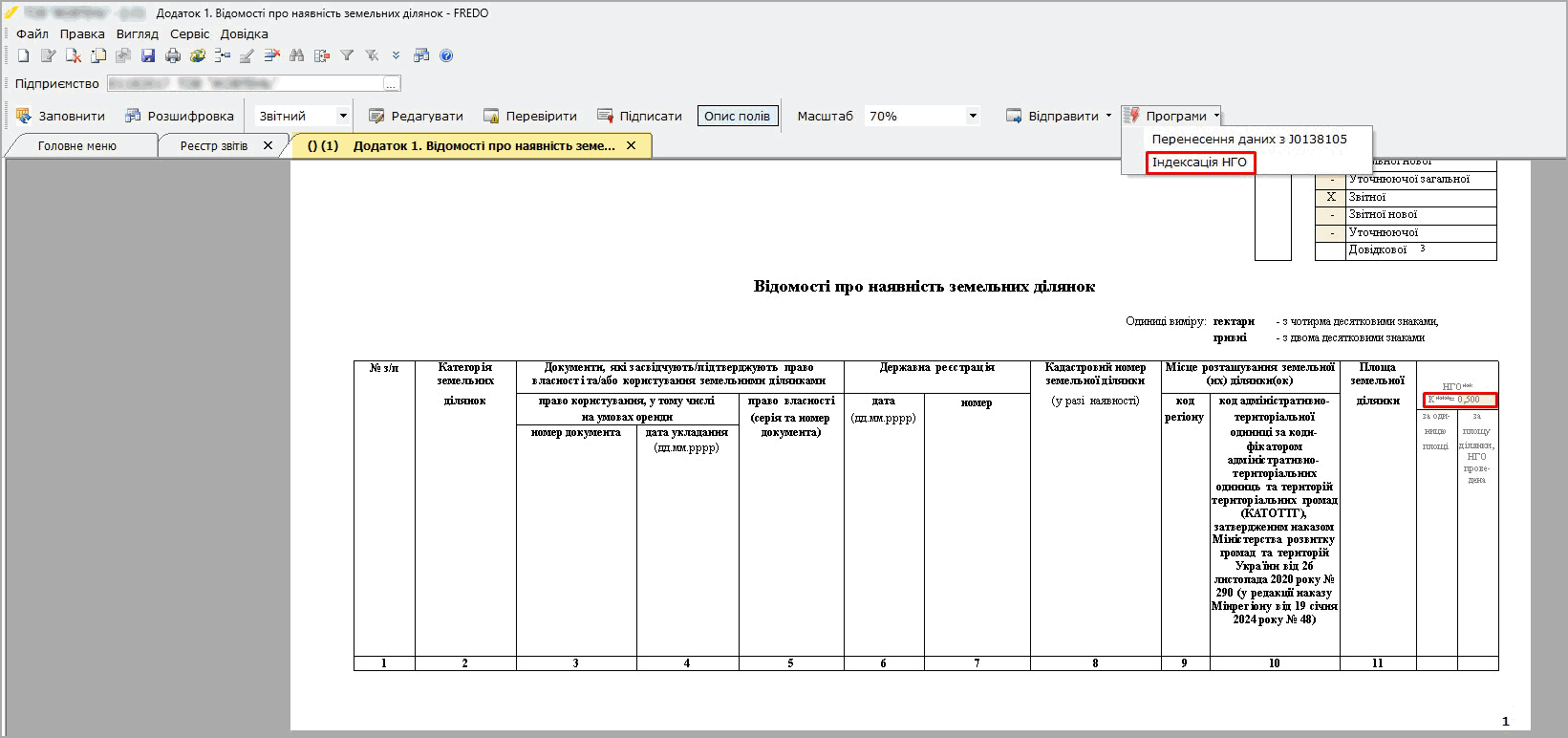The image size is (1568, 738).
Task: Click the binoculars search icon
Action: coord(297,56)
